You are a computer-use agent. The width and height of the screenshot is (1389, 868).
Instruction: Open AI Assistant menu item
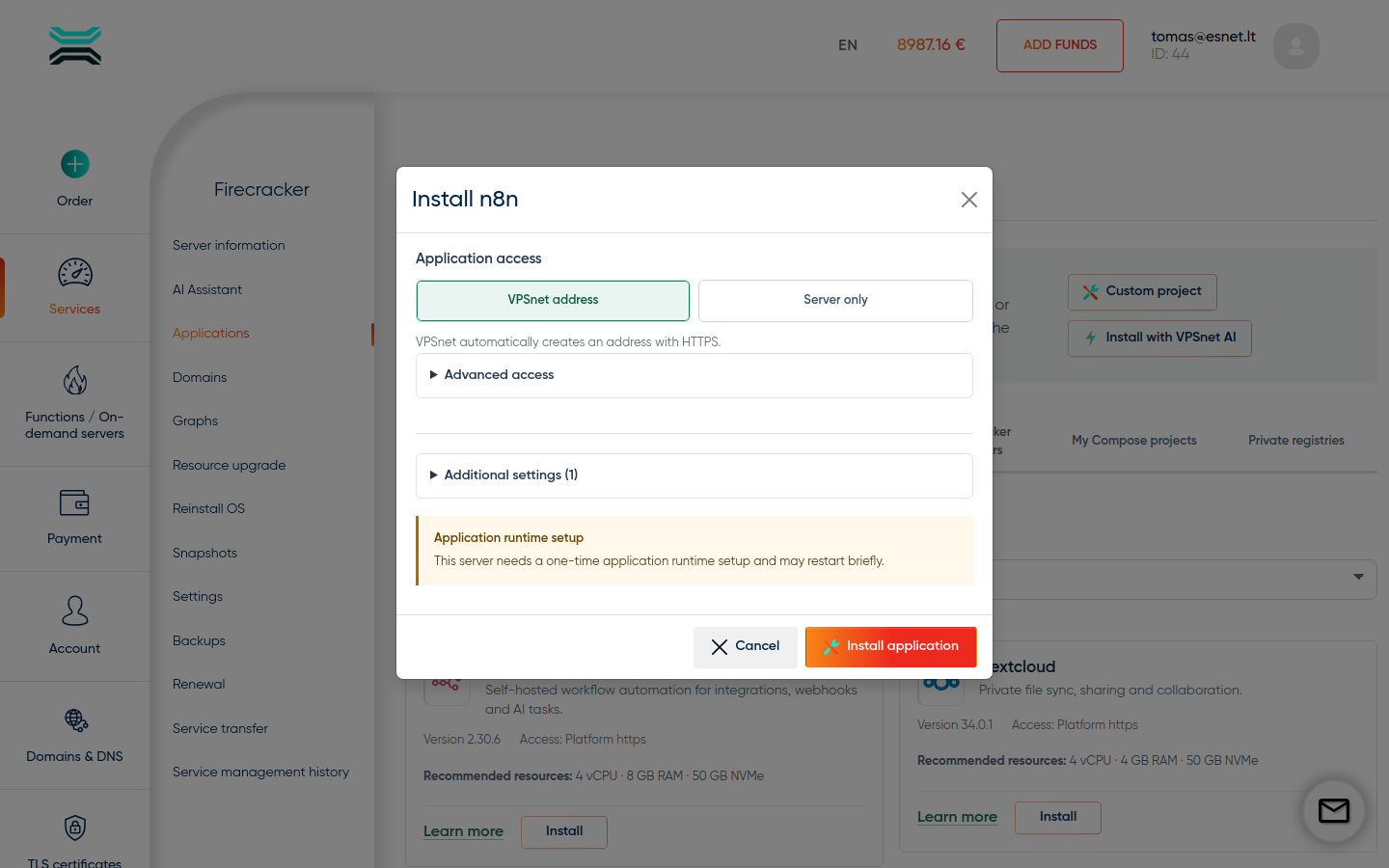point(207,290)
